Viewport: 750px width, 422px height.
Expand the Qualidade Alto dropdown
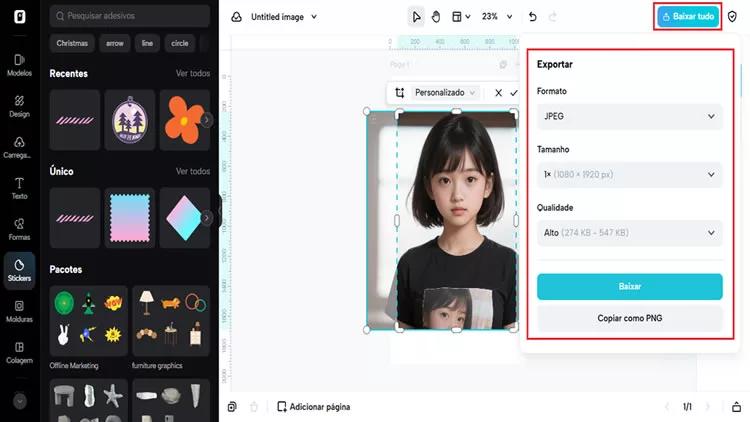pyautogui.click(x=629, y=233)
